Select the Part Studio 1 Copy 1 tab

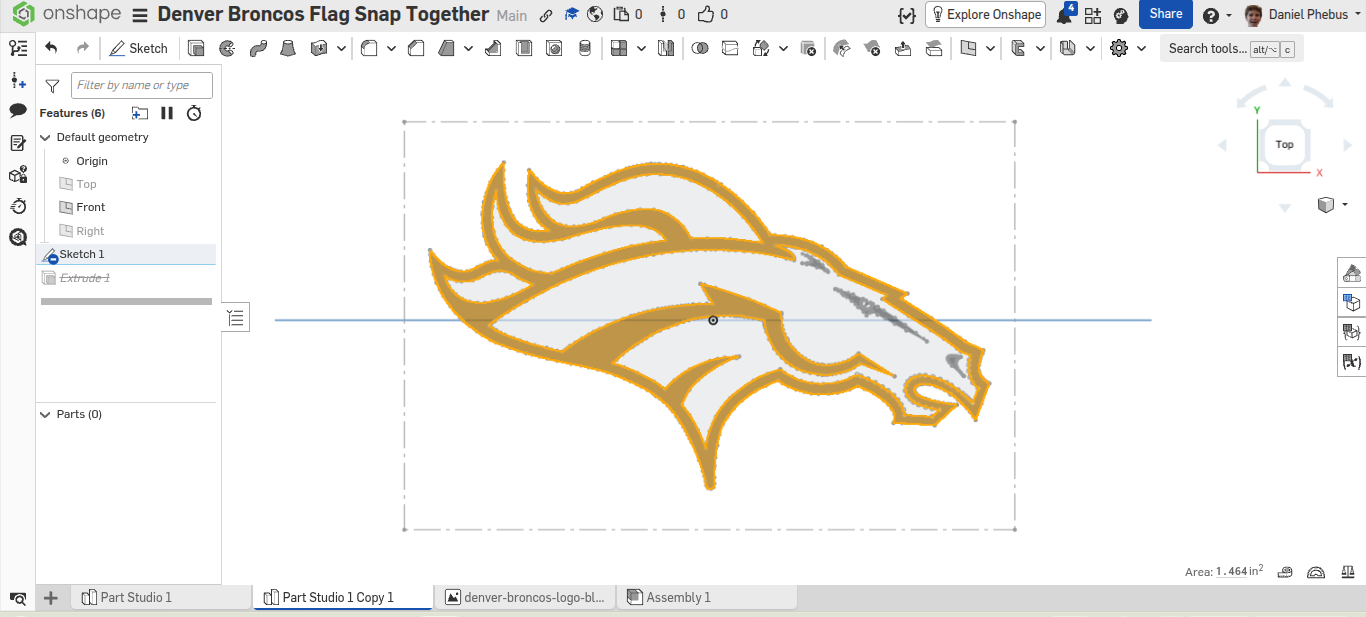343,597
